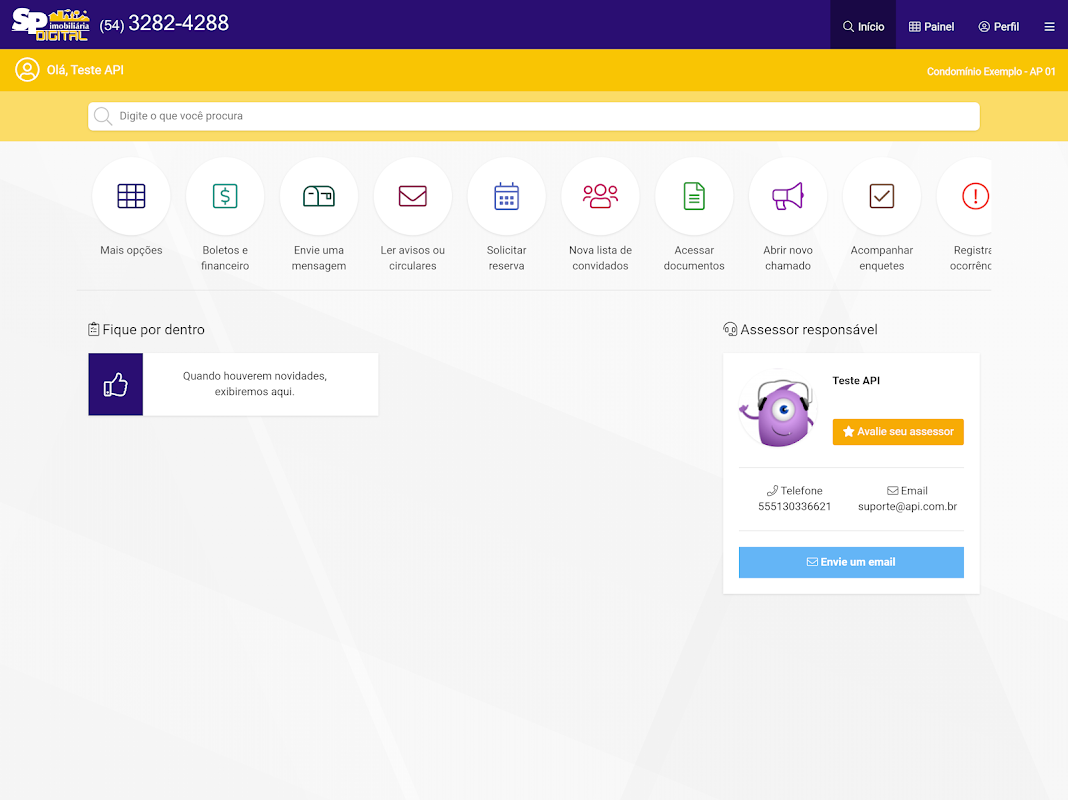Open the hamburger menu icon
1068x800 pixels.
1049,27
